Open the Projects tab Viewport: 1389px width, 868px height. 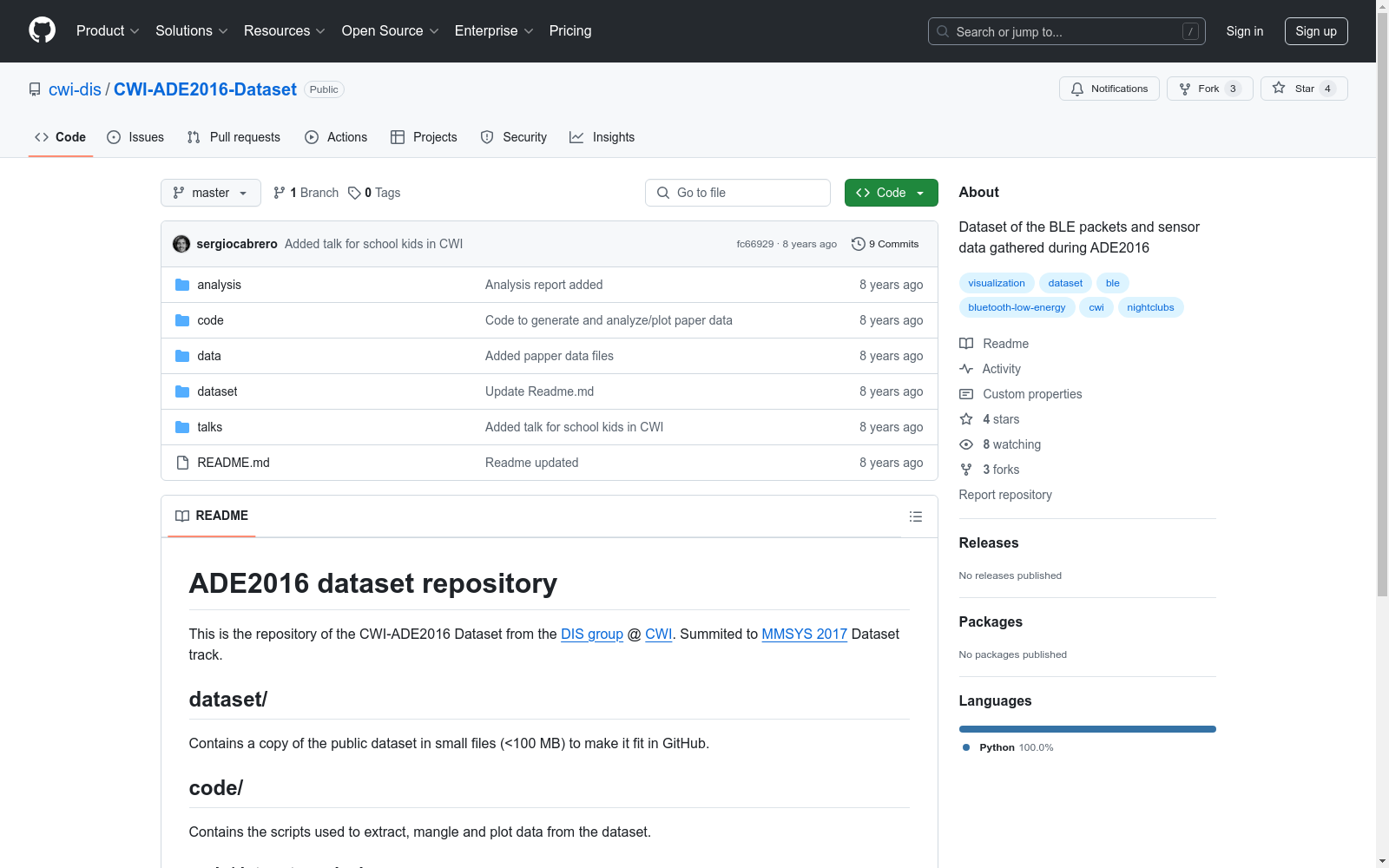coord(424,137)
